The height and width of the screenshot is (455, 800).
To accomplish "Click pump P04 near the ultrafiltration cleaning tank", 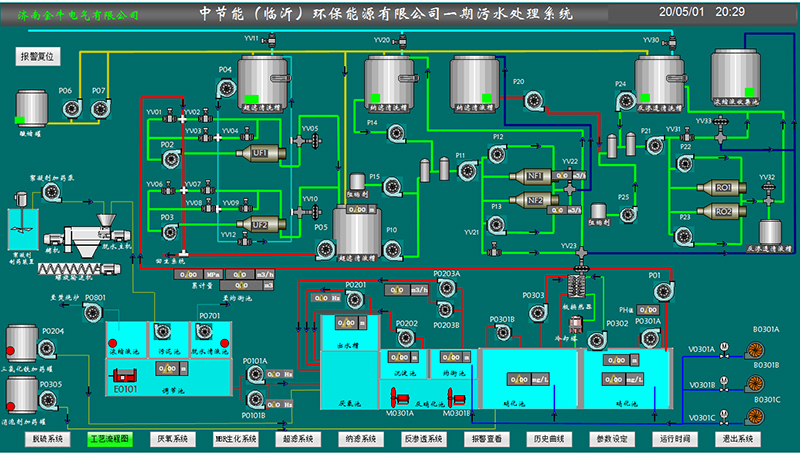I will (x=226, y=88).
